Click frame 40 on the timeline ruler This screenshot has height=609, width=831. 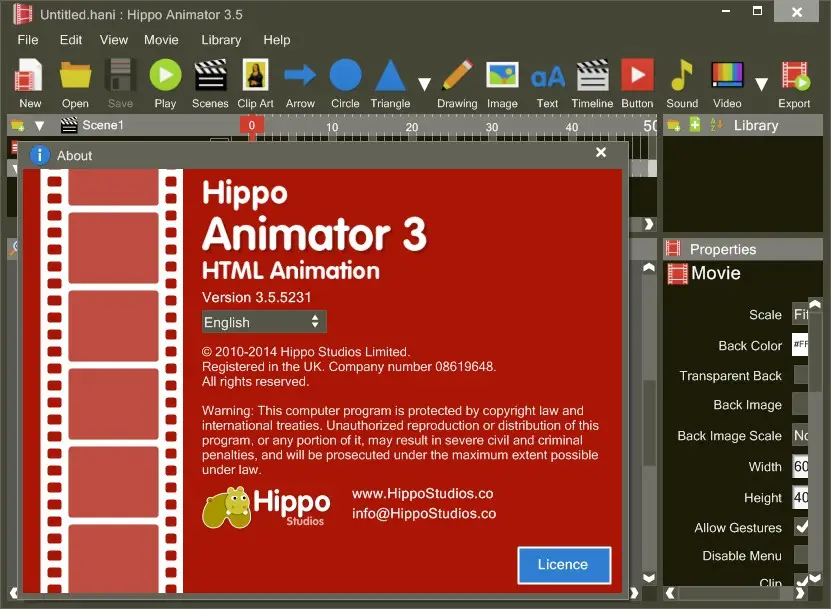click(x=571, y=127)
